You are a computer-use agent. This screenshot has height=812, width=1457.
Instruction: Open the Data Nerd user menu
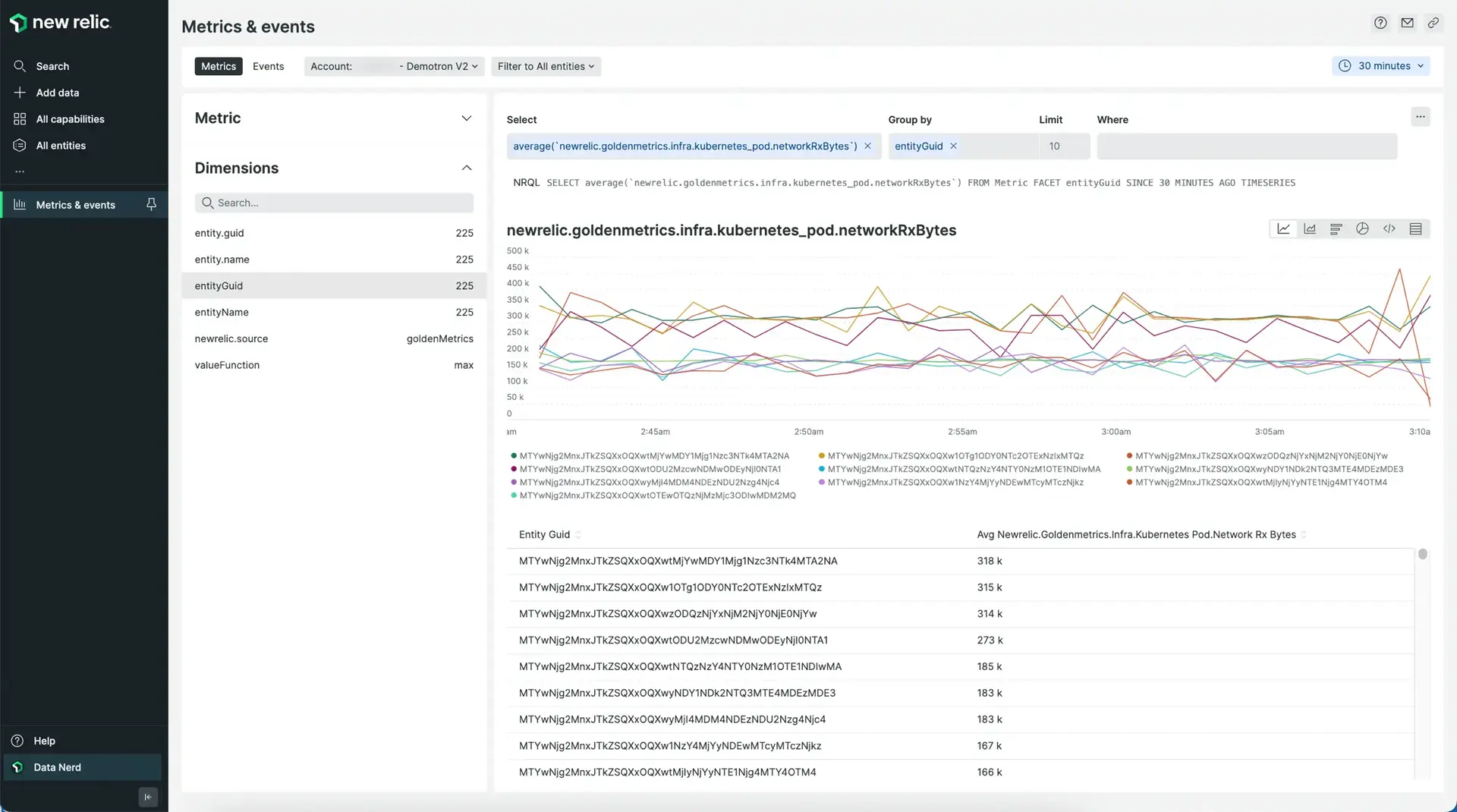(x=83, y=767)
